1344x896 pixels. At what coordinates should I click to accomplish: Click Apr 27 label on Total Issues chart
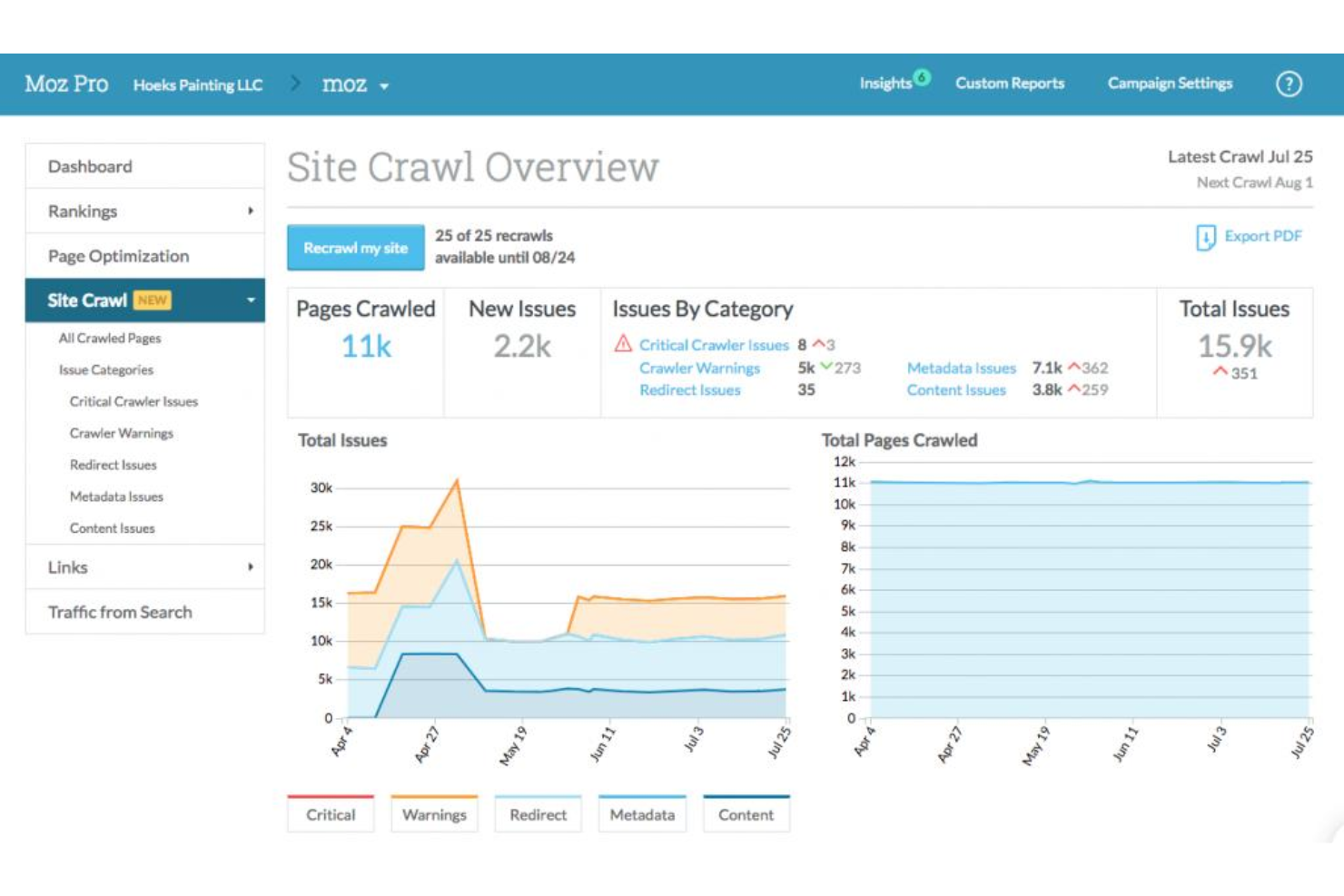point(426,744)
